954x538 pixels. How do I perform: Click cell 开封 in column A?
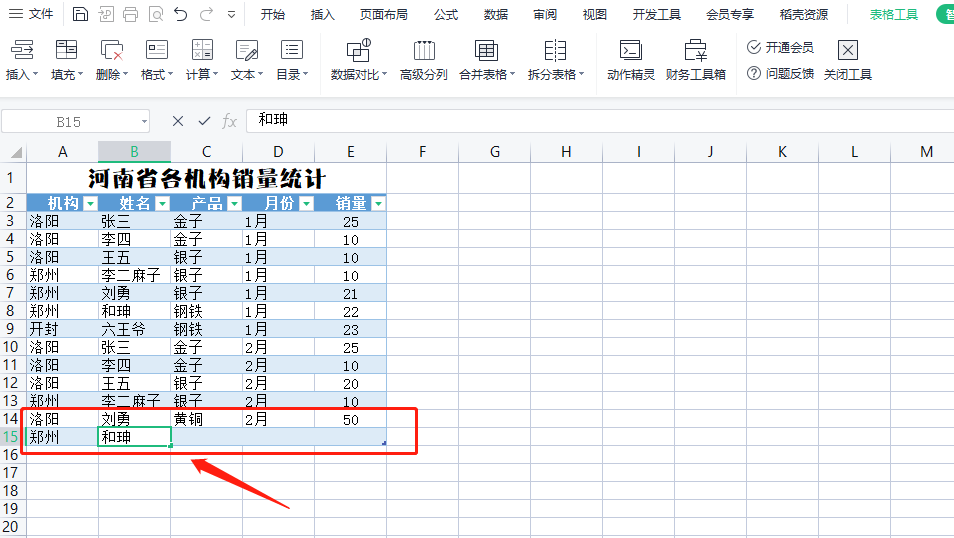pos(63,329)
